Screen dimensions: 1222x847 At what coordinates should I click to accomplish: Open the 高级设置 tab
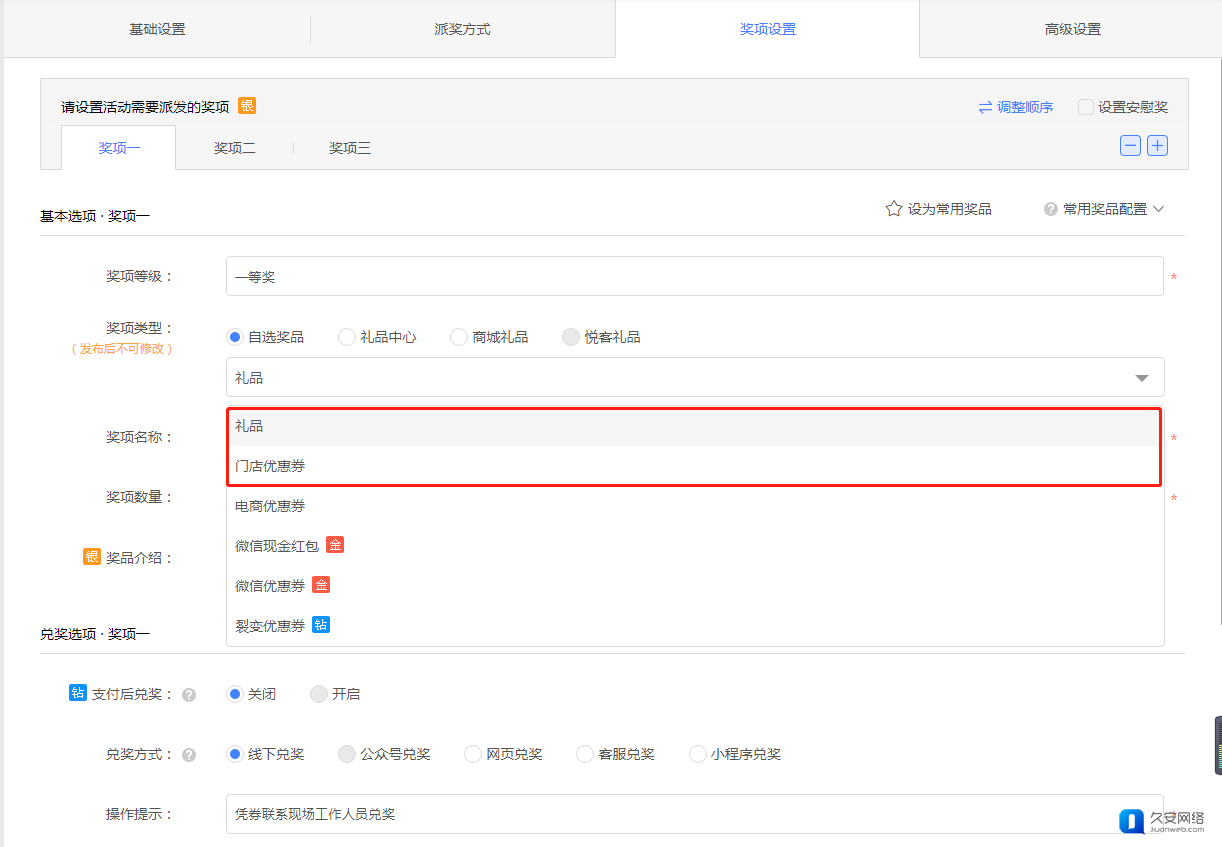(1073, 29)
